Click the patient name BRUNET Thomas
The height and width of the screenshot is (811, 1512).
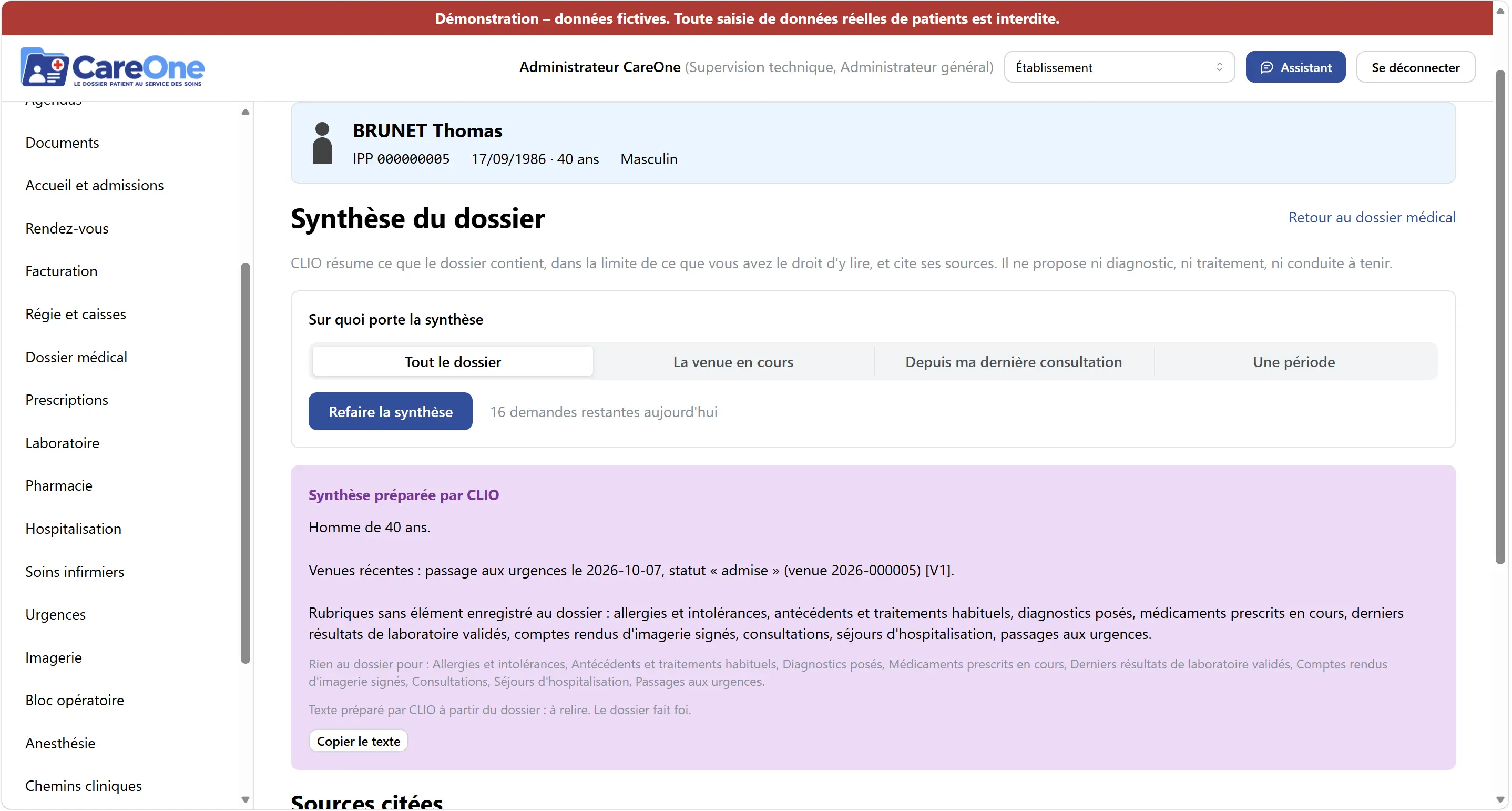[x=427, y=130]
